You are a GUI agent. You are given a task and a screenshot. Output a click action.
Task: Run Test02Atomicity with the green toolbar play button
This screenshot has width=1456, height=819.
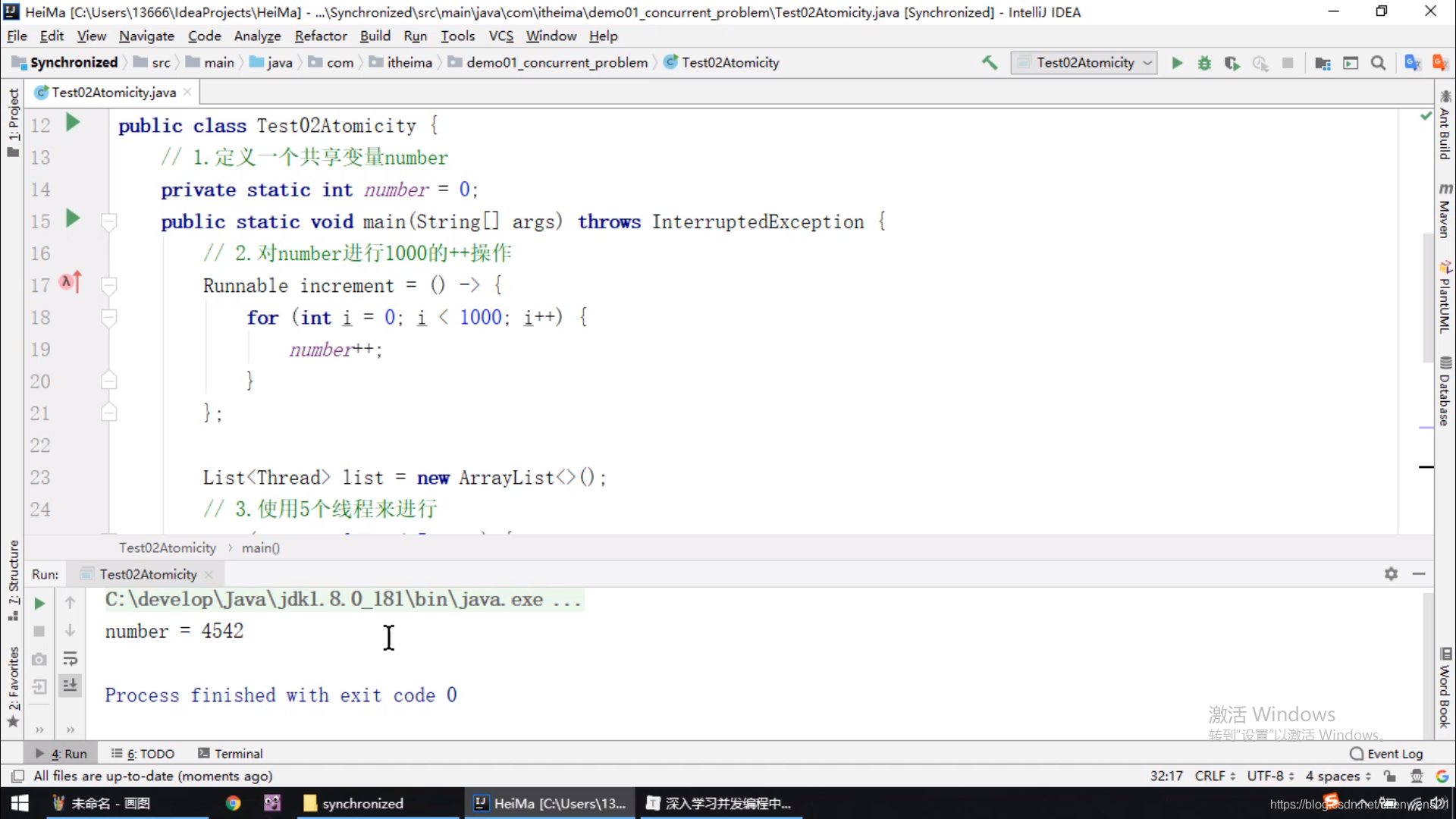point(1177,63)
